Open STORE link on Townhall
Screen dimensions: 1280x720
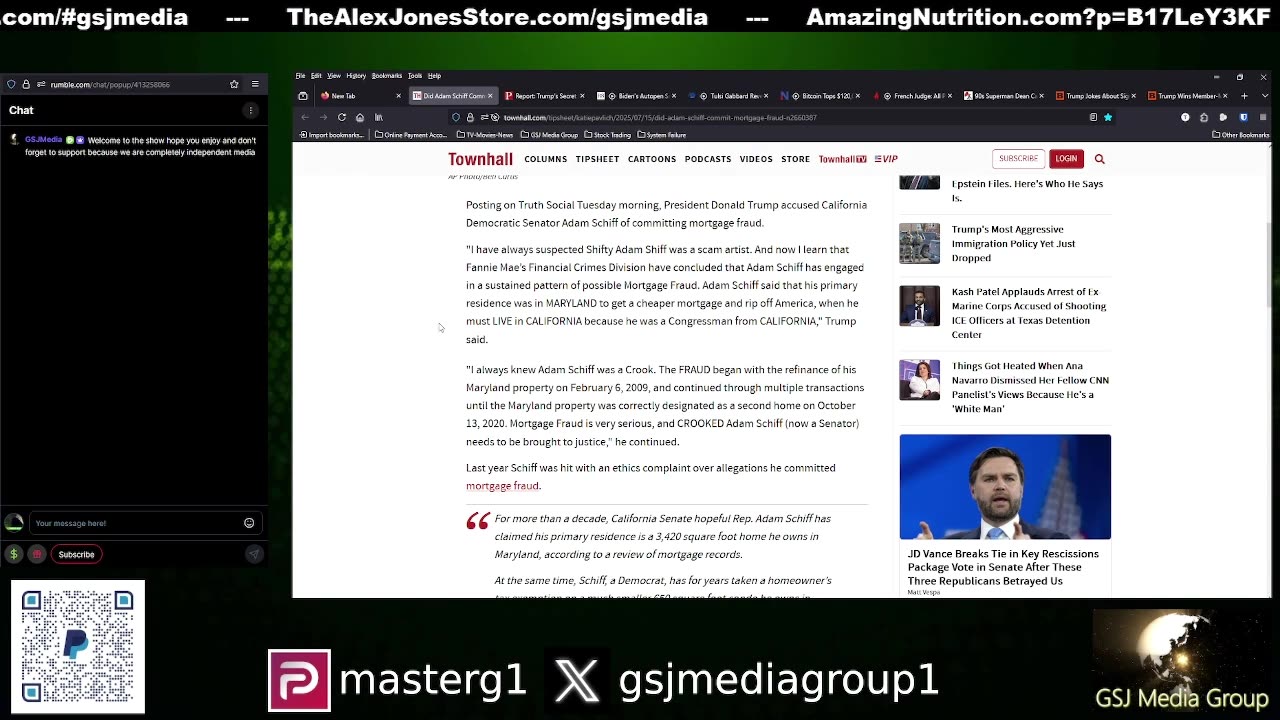coord(795,159)
